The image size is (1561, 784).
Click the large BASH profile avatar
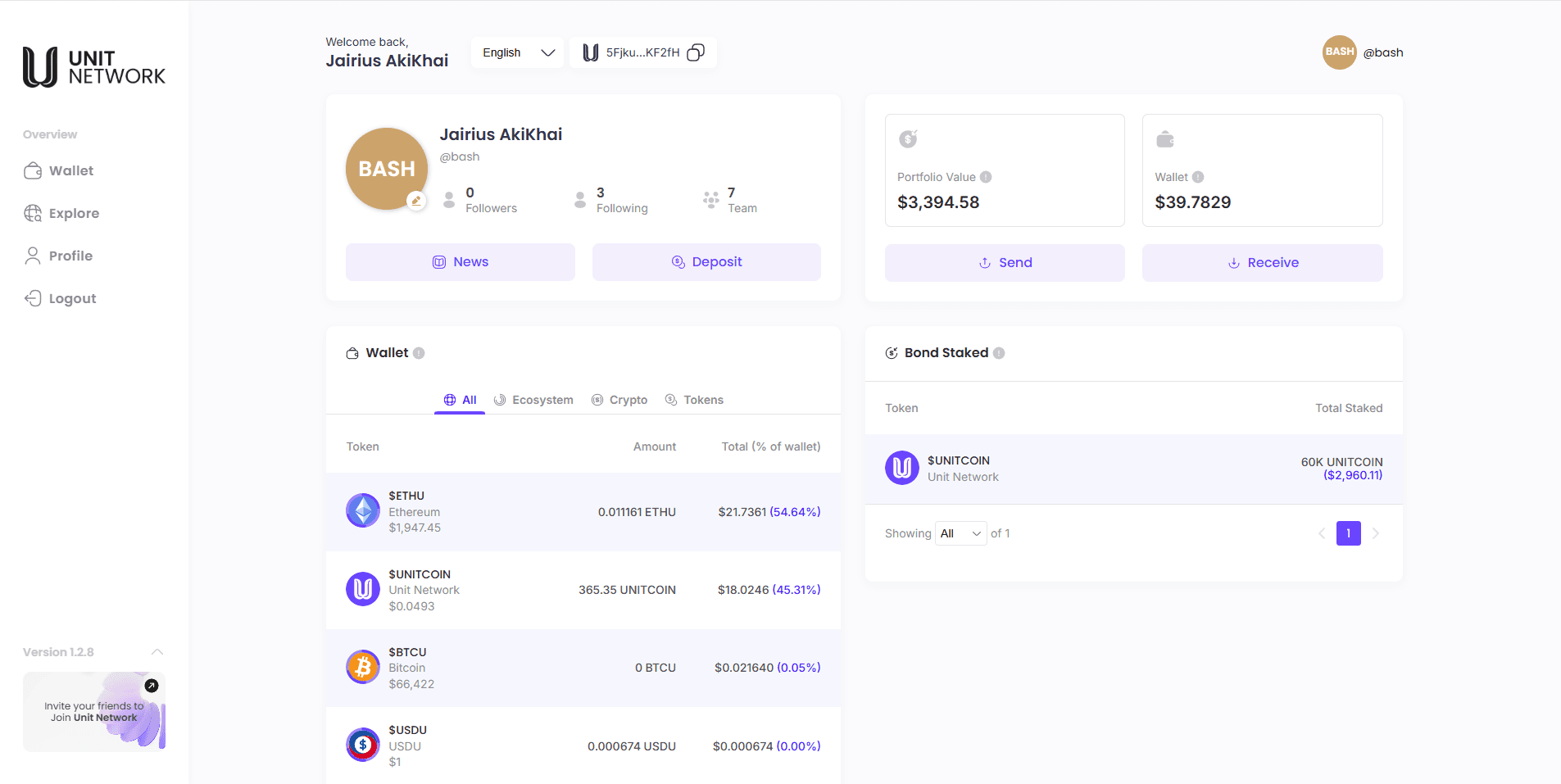pyautogui.click(x=387, y=169)
